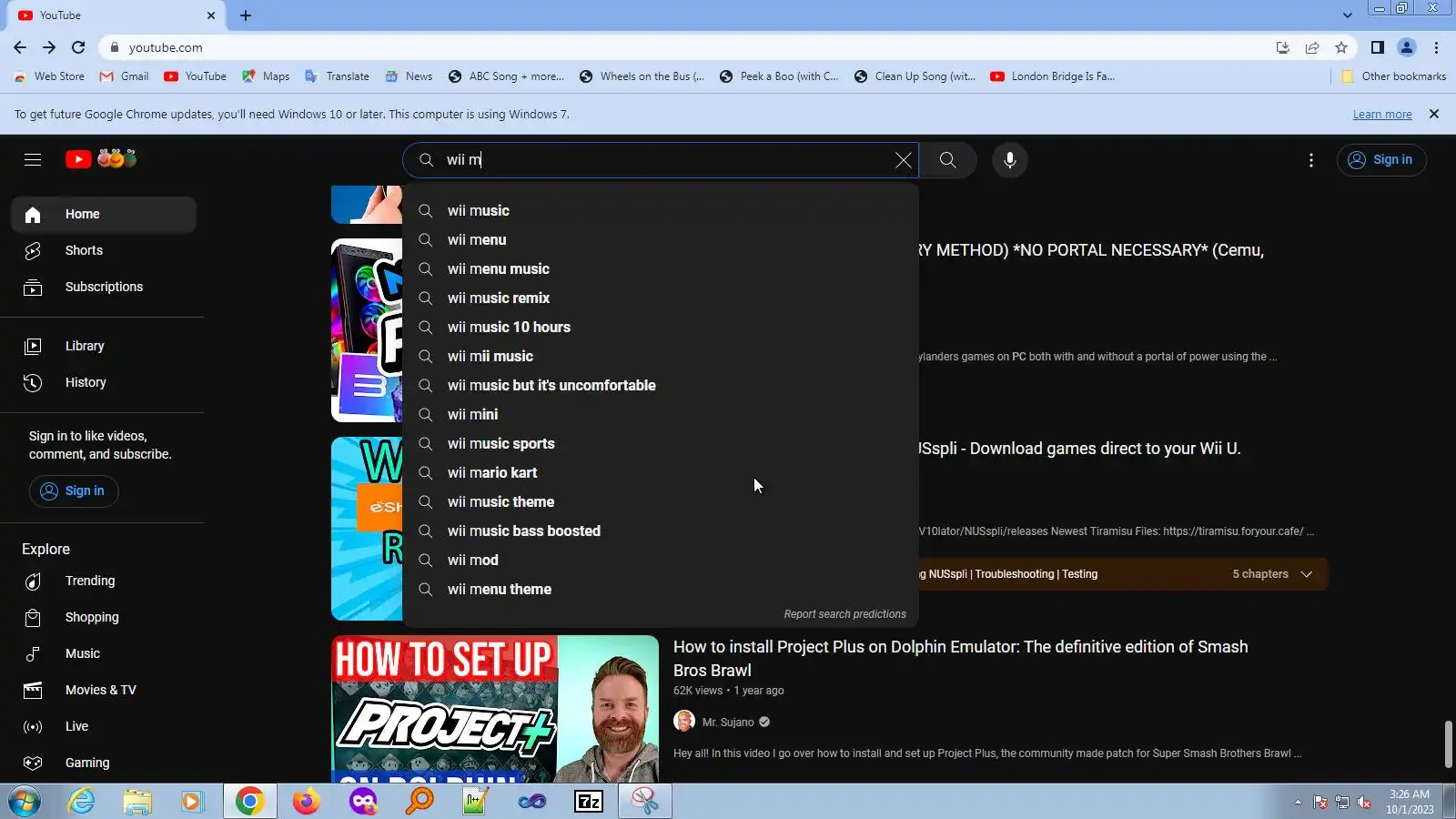Image resolution: width=1456 pixels, height=819 pixels.
Task: Select suggestion 'wii music'
Action: (661, 211)
